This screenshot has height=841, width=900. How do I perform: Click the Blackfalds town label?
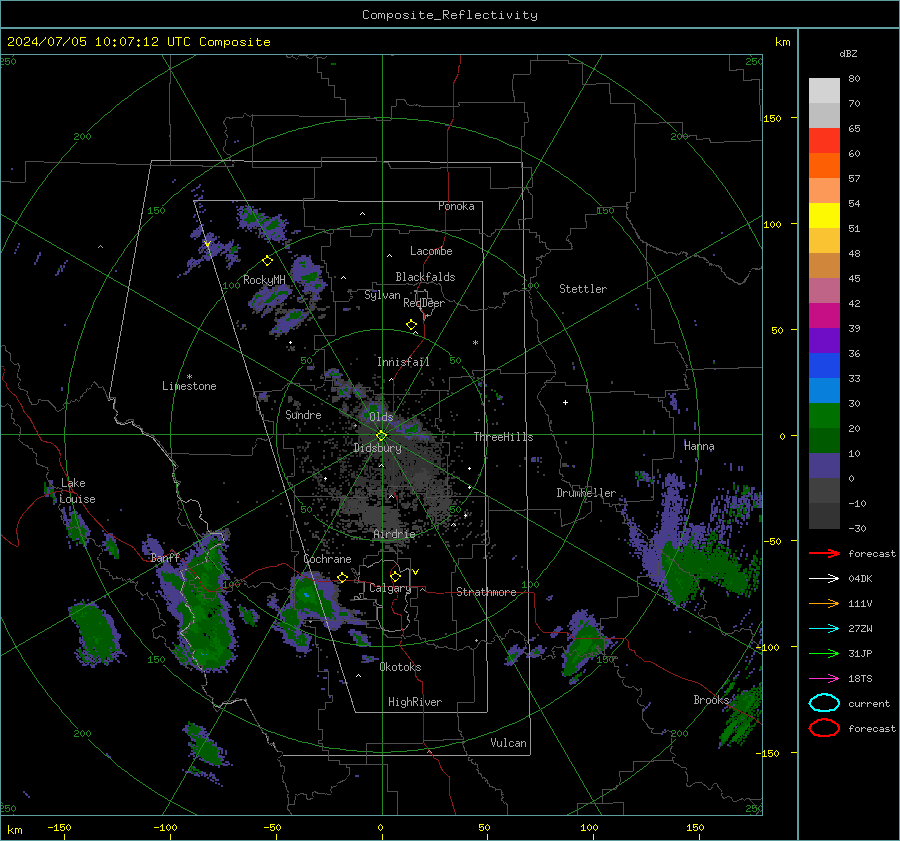tap(425, 277)
